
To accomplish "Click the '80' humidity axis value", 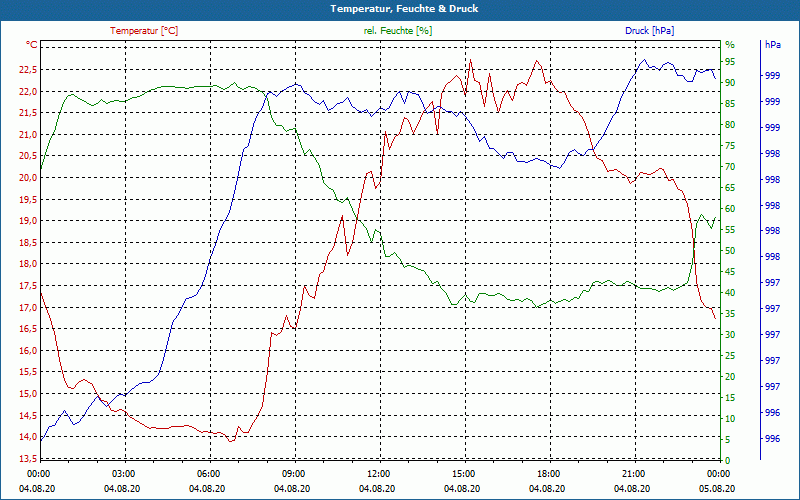I will pyautogui.click(x=730, y=125).
